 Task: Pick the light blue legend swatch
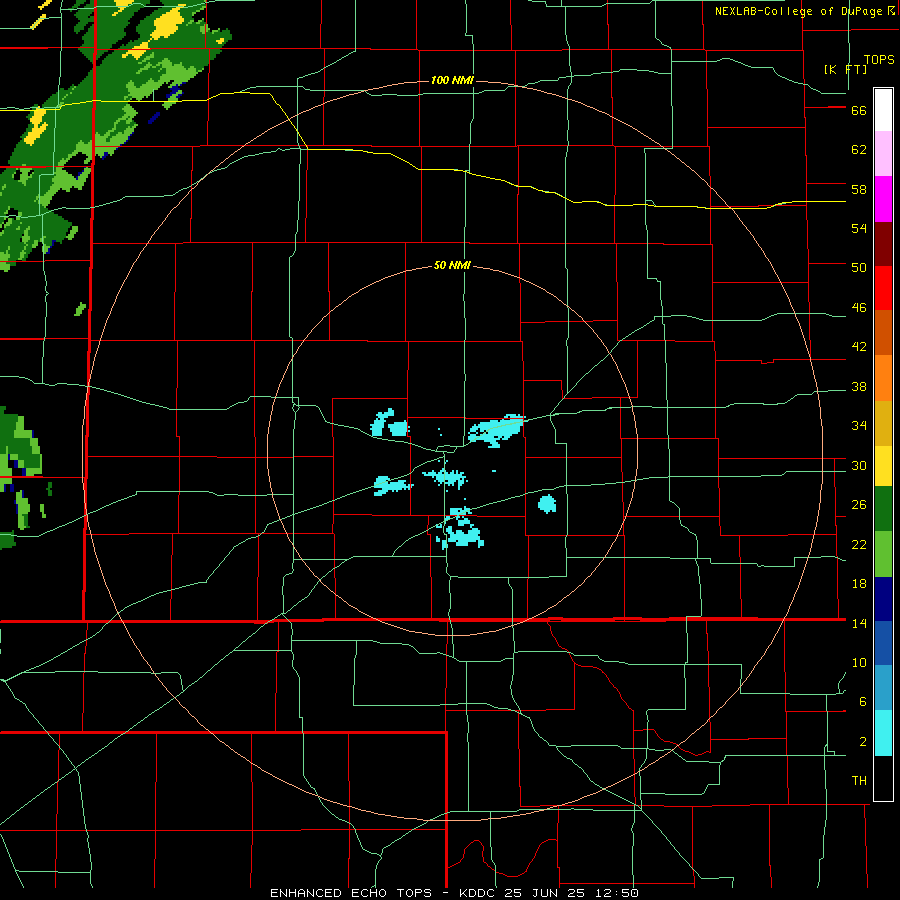pos(883,687)
